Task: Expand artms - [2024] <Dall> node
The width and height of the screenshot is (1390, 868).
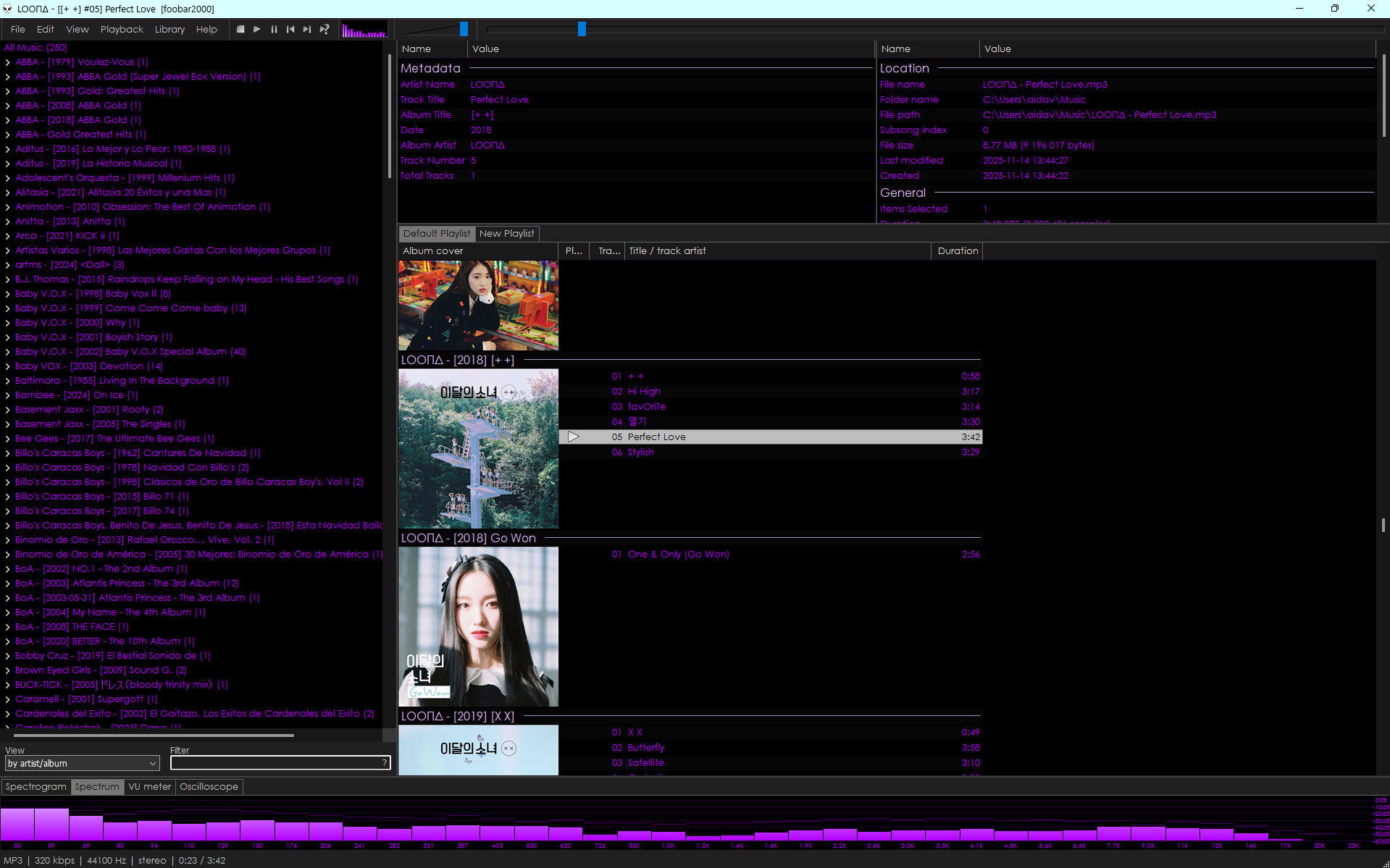Action: tap(8, 265)
